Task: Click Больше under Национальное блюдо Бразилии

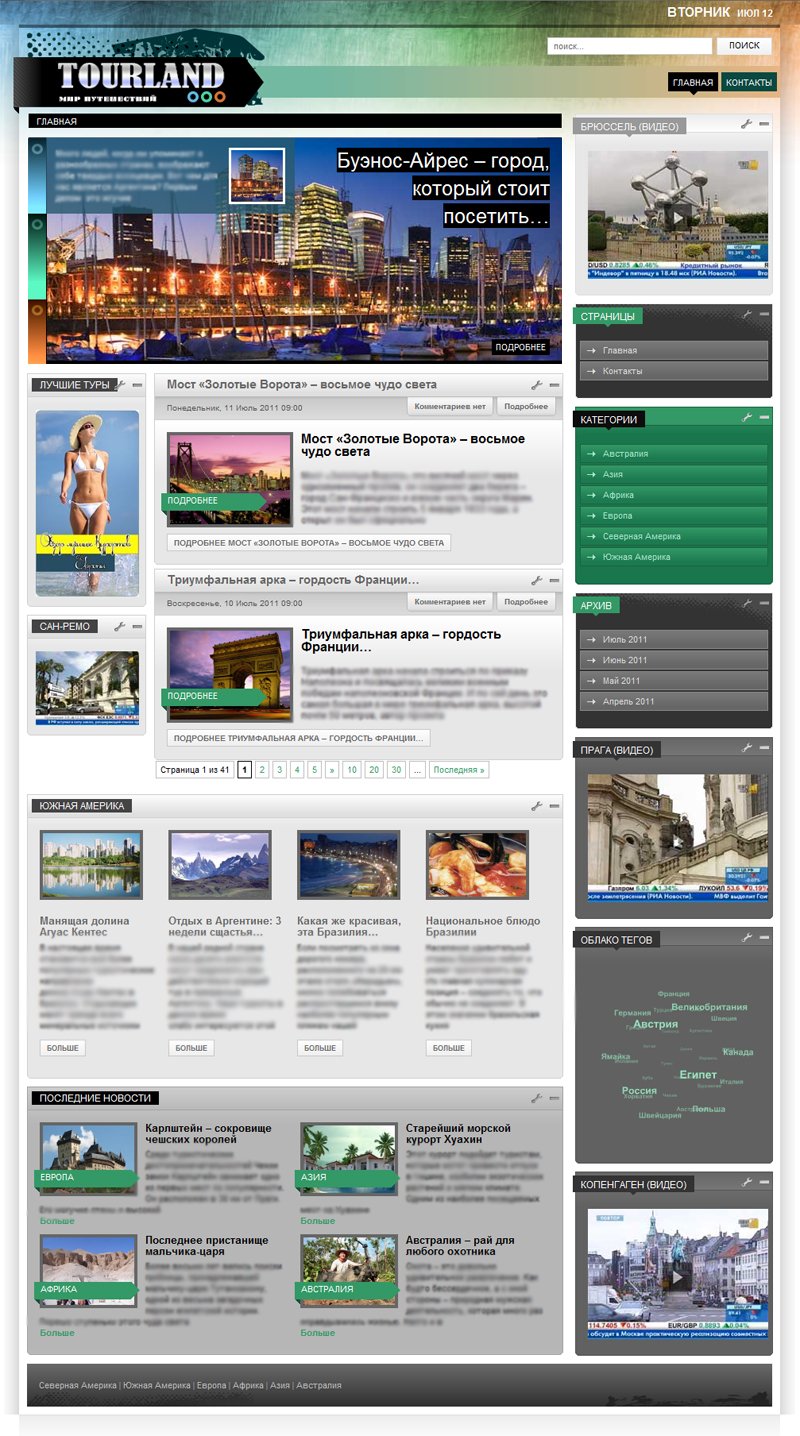Action: pyautogui.click(x=448, y=1048)
